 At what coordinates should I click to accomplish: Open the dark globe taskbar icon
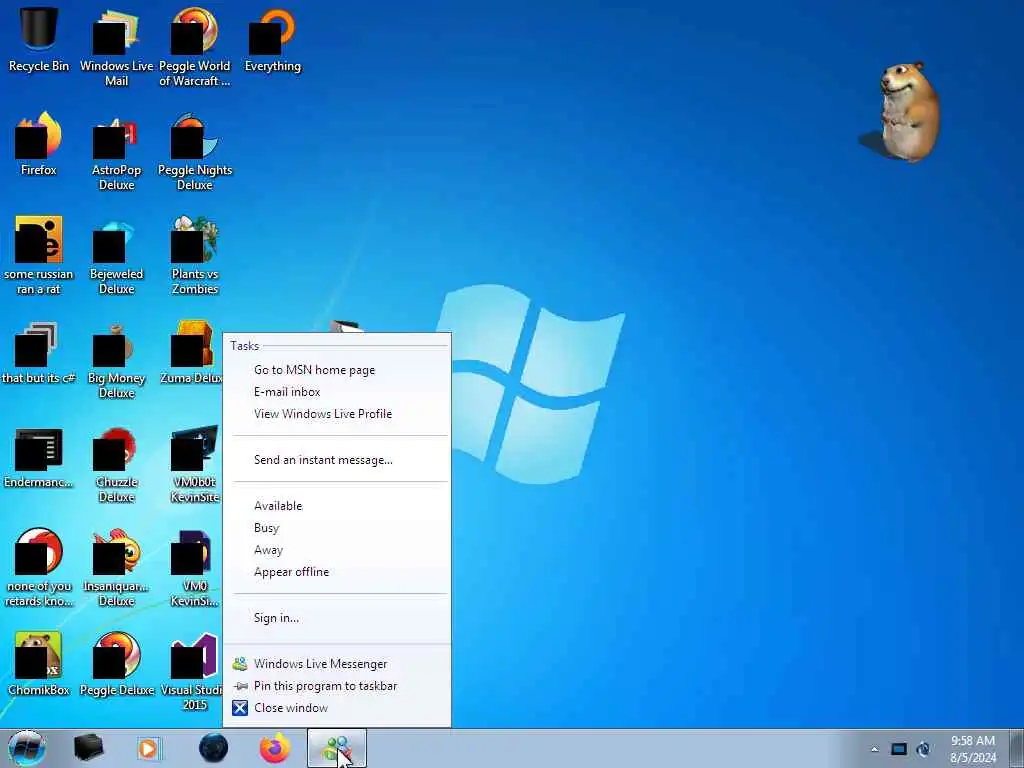point(214,748)
